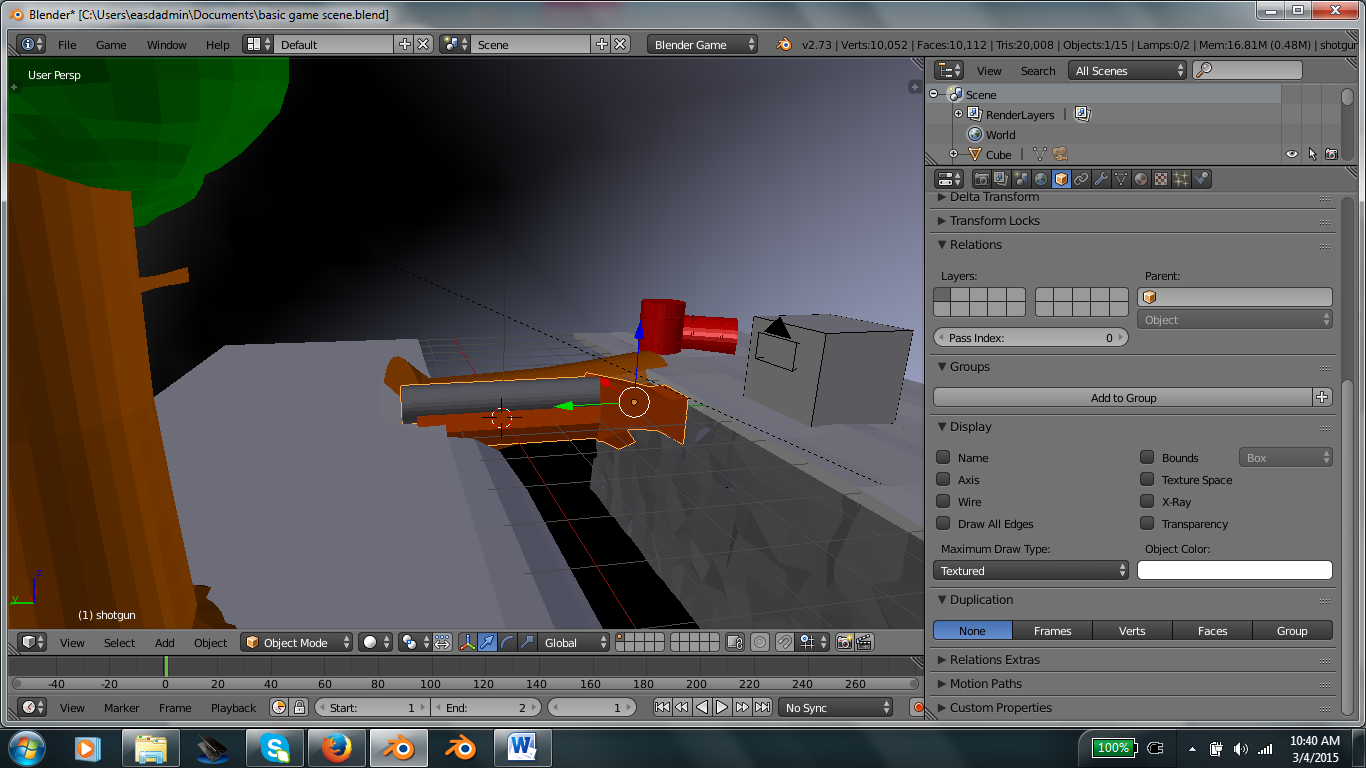Screen dimensions: 1366x768
Task: Open the Window menu
Action: 166,44
